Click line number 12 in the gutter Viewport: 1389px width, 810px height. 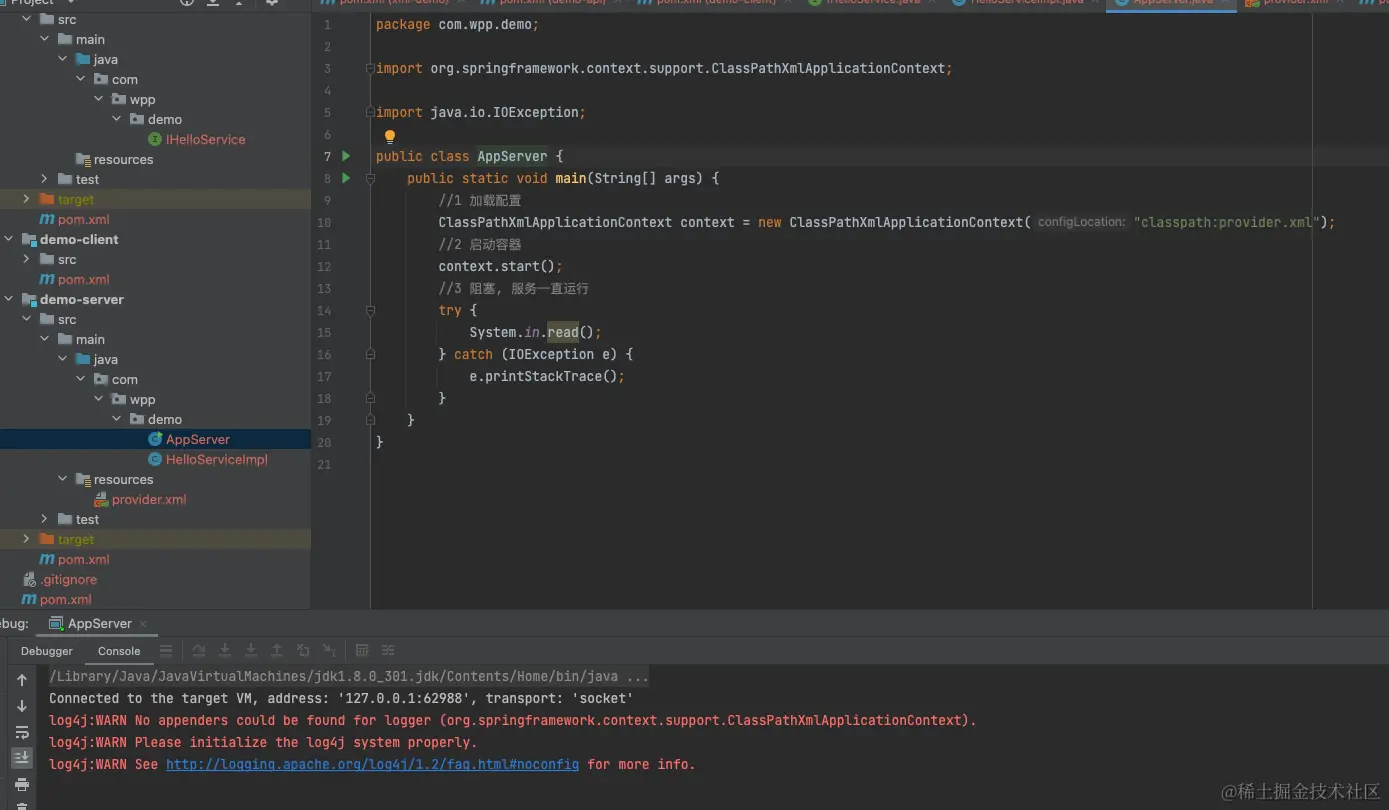(324, 267)
